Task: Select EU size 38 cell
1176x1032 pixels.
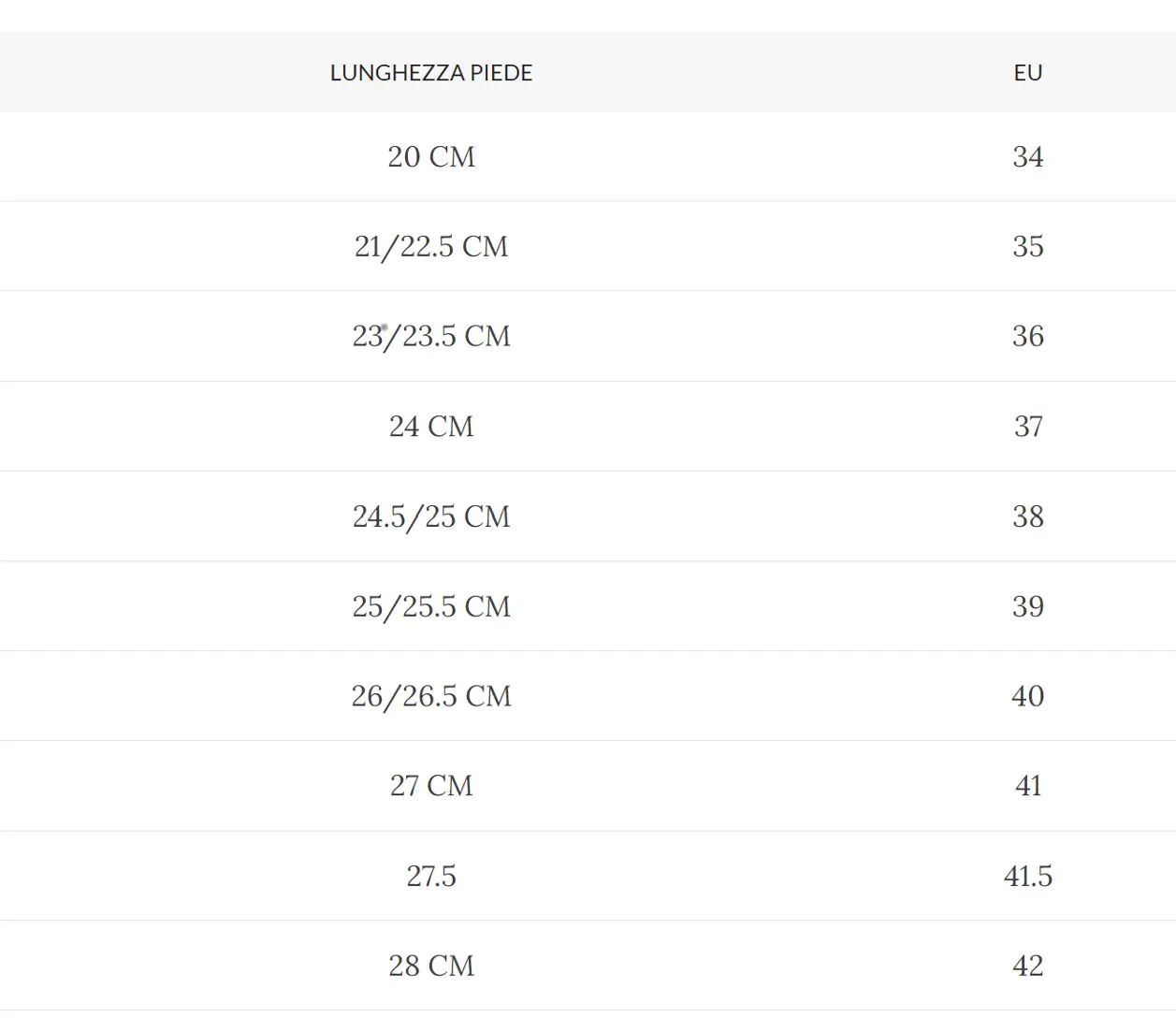Action: pos(1027,516)
